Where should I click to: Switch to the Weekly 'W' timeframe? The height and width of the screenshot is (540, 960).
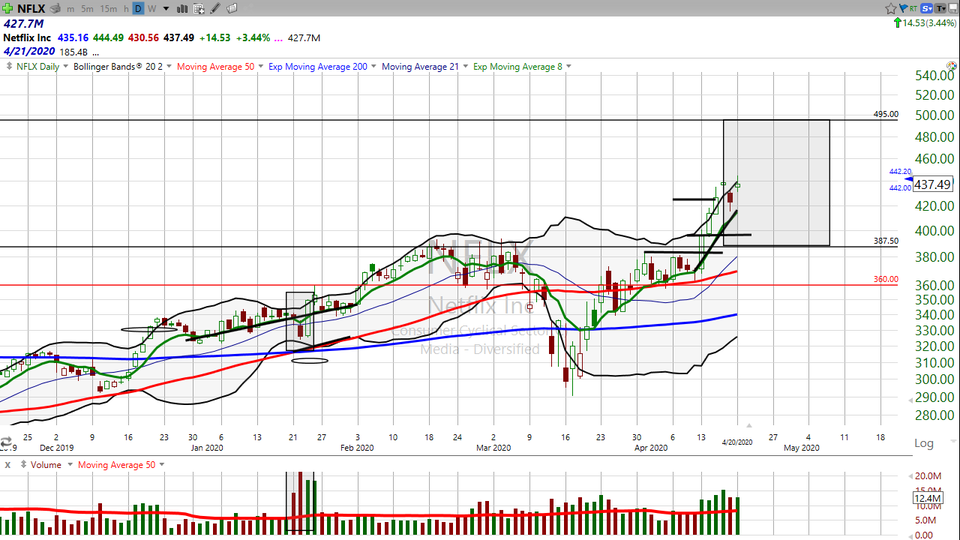point(152,9)
